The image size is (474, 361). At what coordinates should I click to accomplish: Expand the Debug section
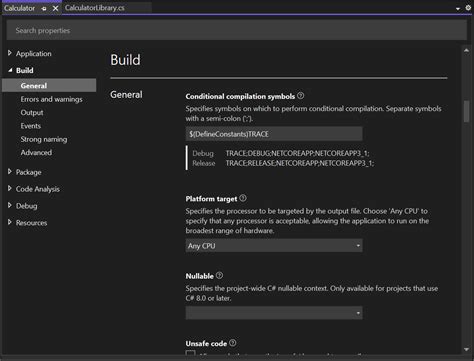click(10, 205)
